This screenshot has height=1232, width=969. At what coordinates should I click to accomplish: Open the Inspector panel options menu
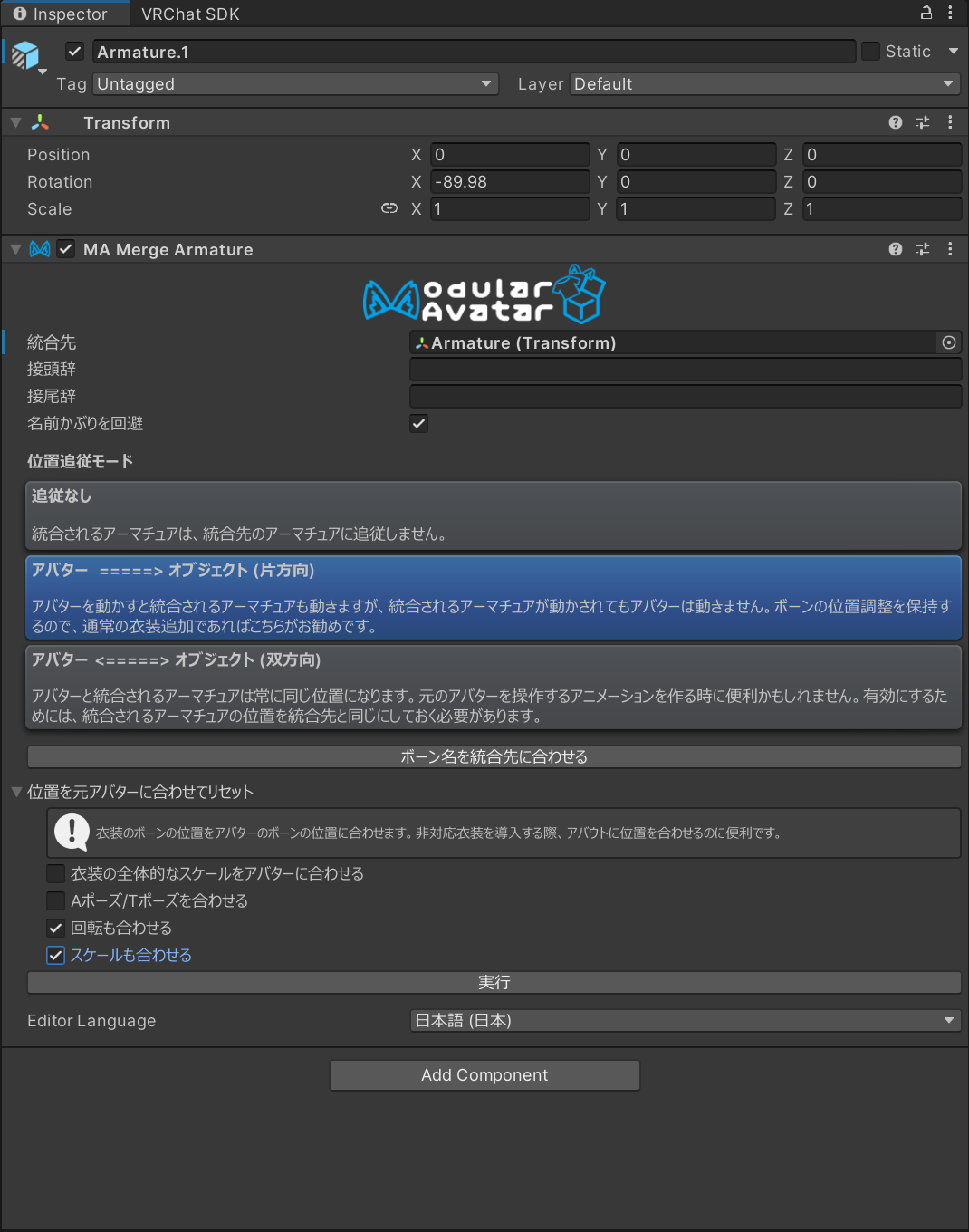950,13
